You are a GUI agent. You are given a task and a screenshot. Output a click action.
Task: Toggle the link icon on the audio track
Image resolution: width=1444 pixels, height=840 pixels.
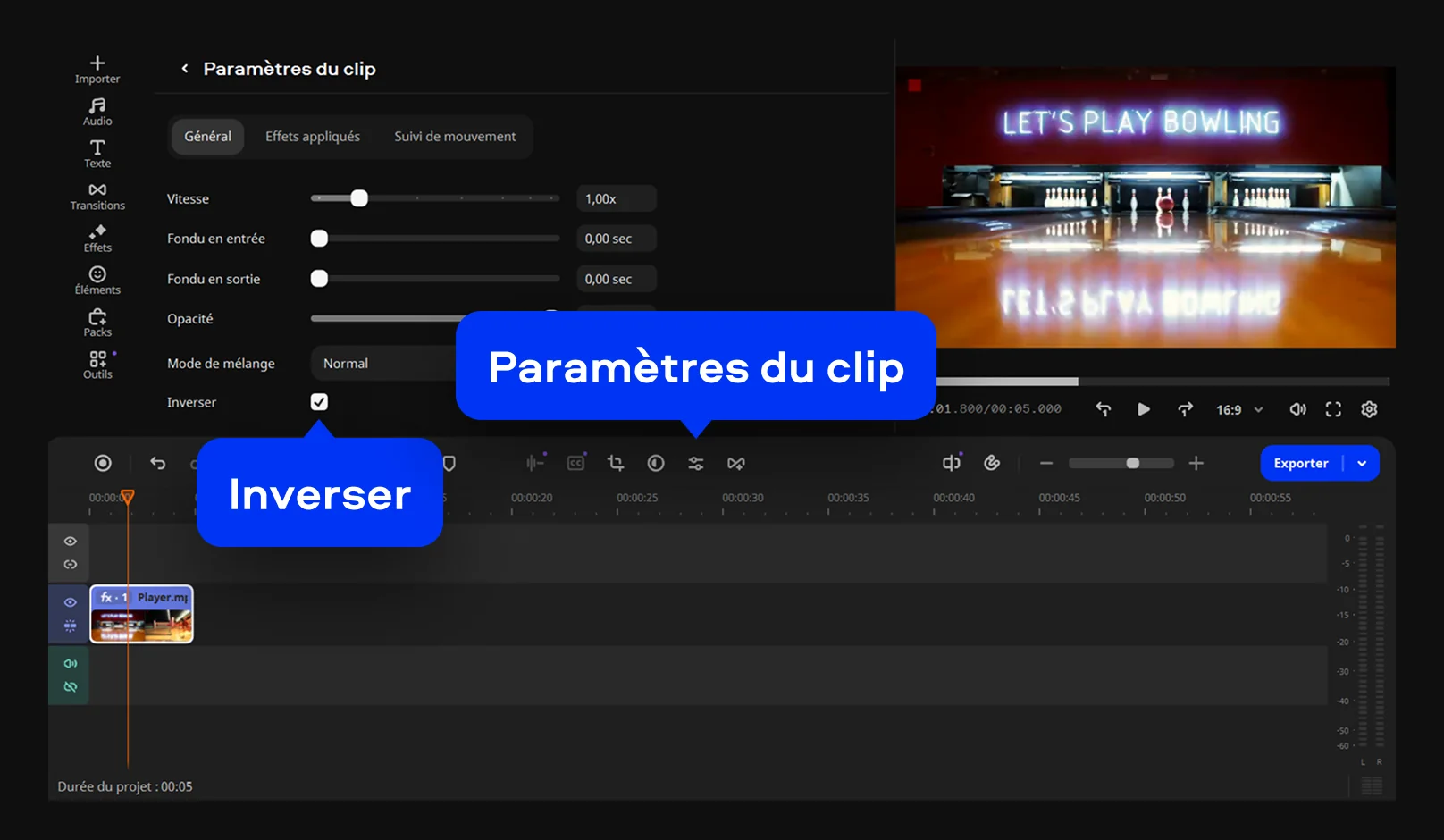tap(71, 687)
